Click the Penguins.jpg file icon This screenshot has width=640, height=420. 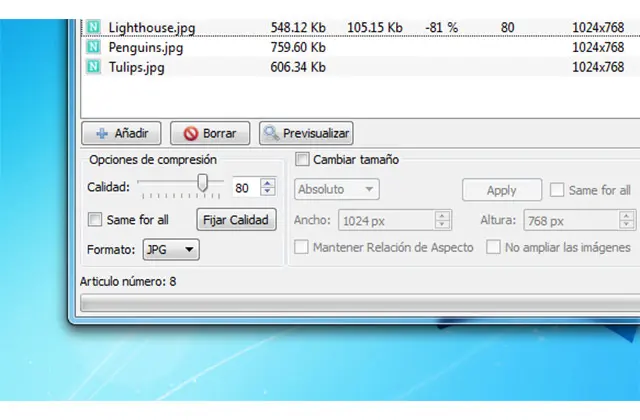[94, 46]
